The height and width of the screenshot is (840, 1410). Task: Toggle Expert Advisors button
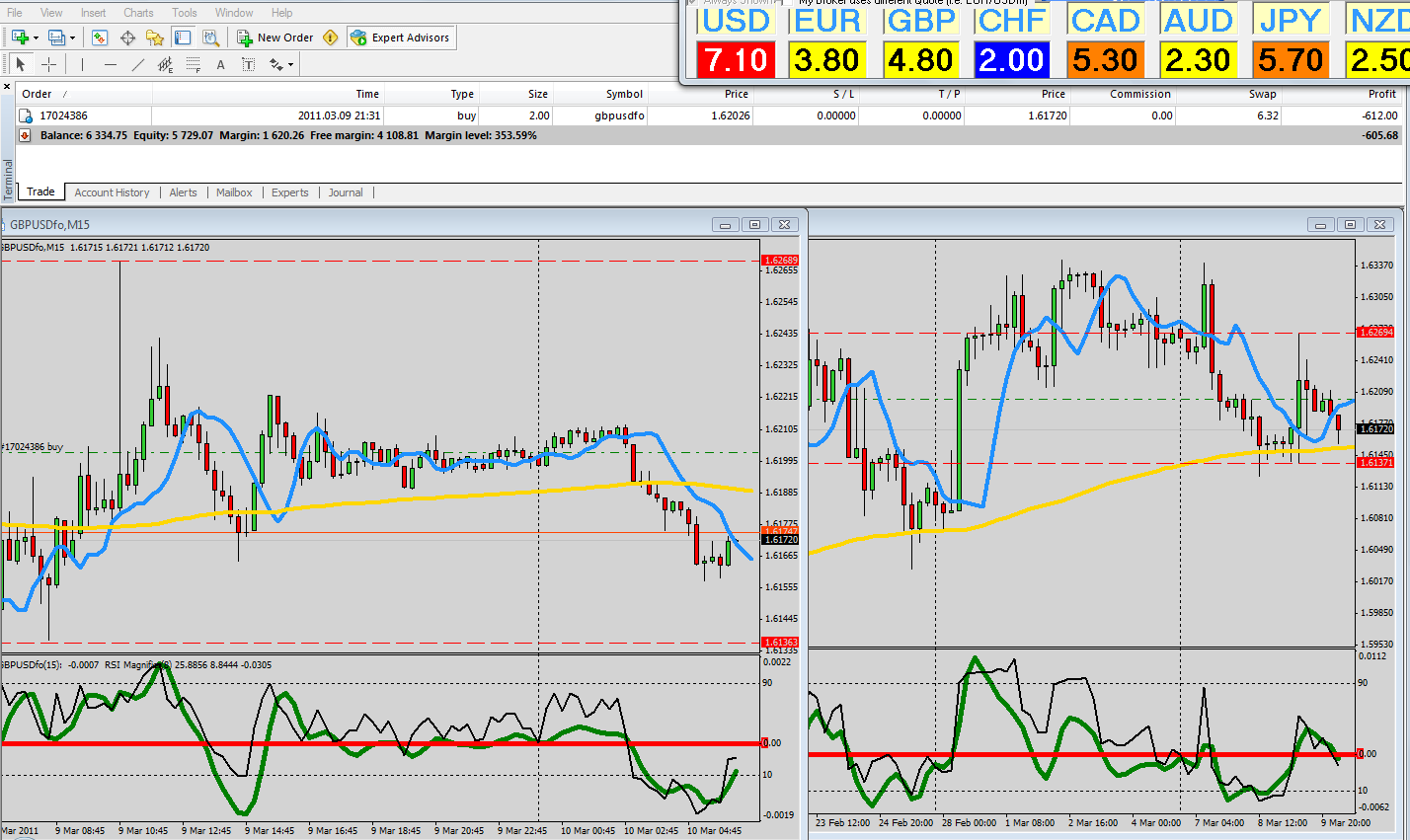[401, 38]
